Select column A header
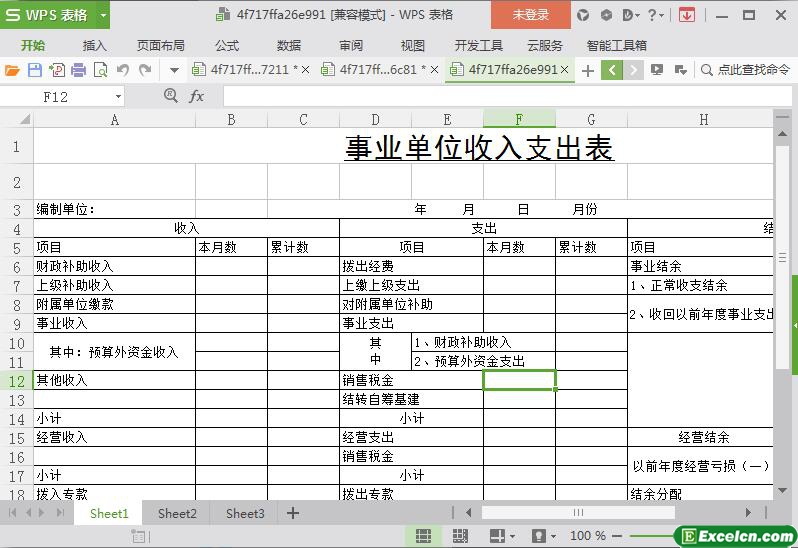The image size is (798, 548). [115, 120]
